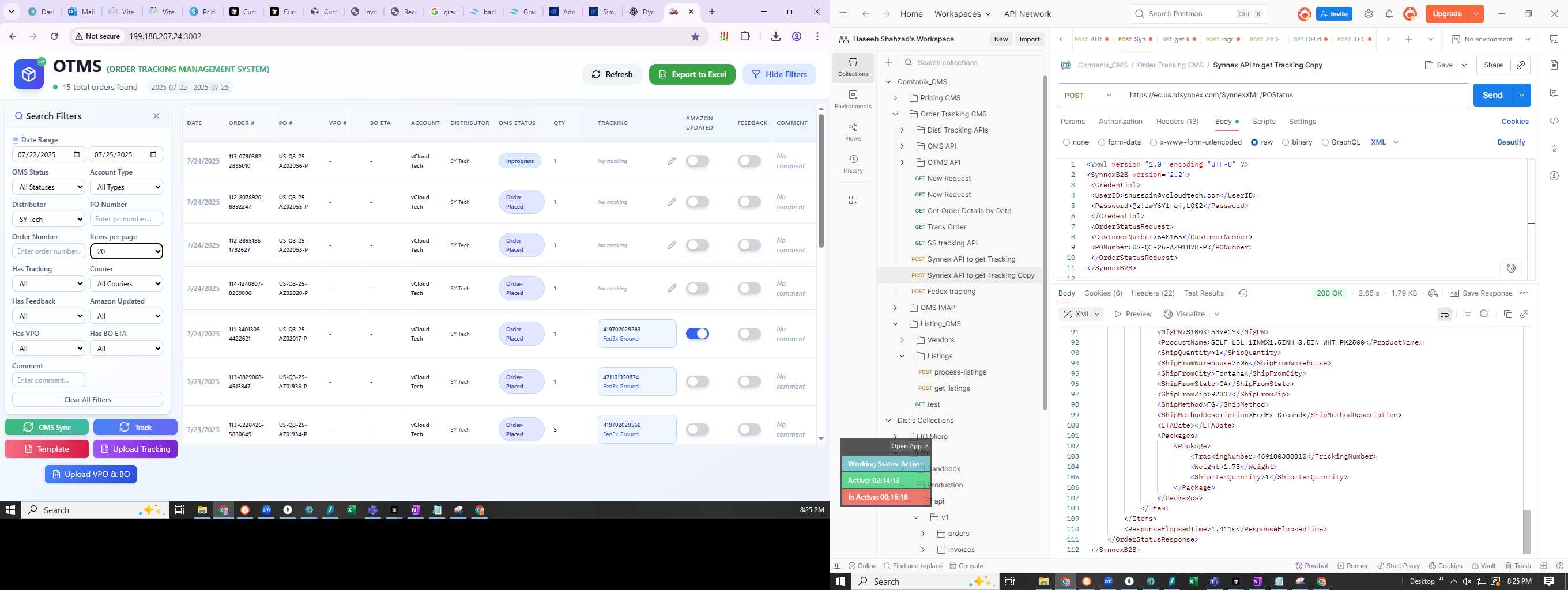Screen dimensions: 1568x590
Task: Expand the Pricing CMS folder
Action: click(895, 98)
